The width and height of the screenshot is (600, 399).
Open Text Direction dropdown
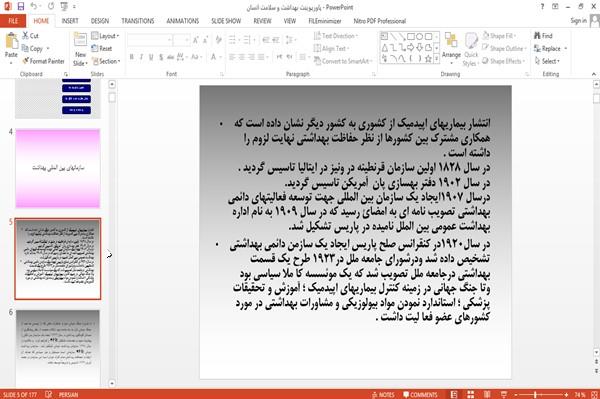pyautogui.click(x=336, y=36)
